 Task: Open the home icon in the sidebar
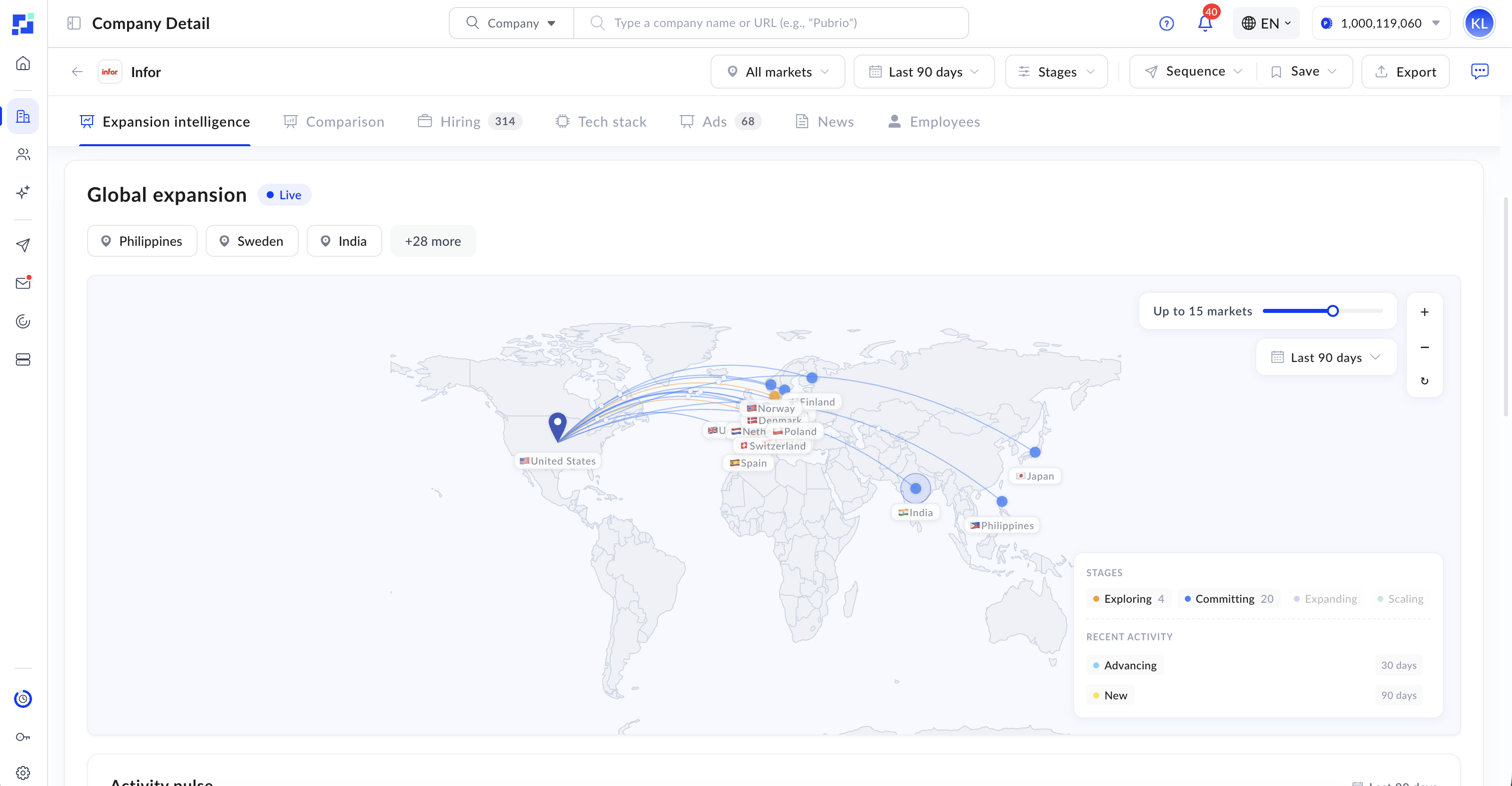pyautogui.click(x=23, y=63)
